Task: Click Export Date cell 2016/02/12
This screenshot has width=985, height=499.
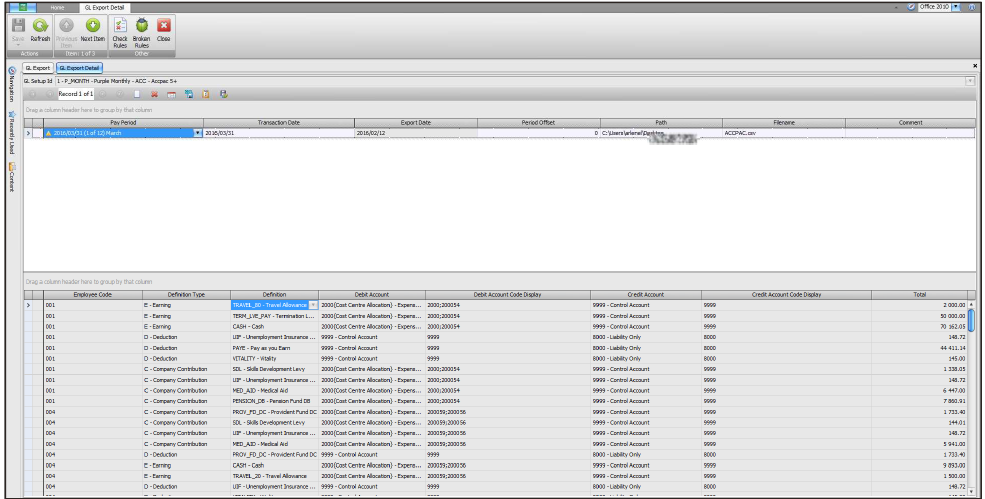Action: tap(416, 133)
